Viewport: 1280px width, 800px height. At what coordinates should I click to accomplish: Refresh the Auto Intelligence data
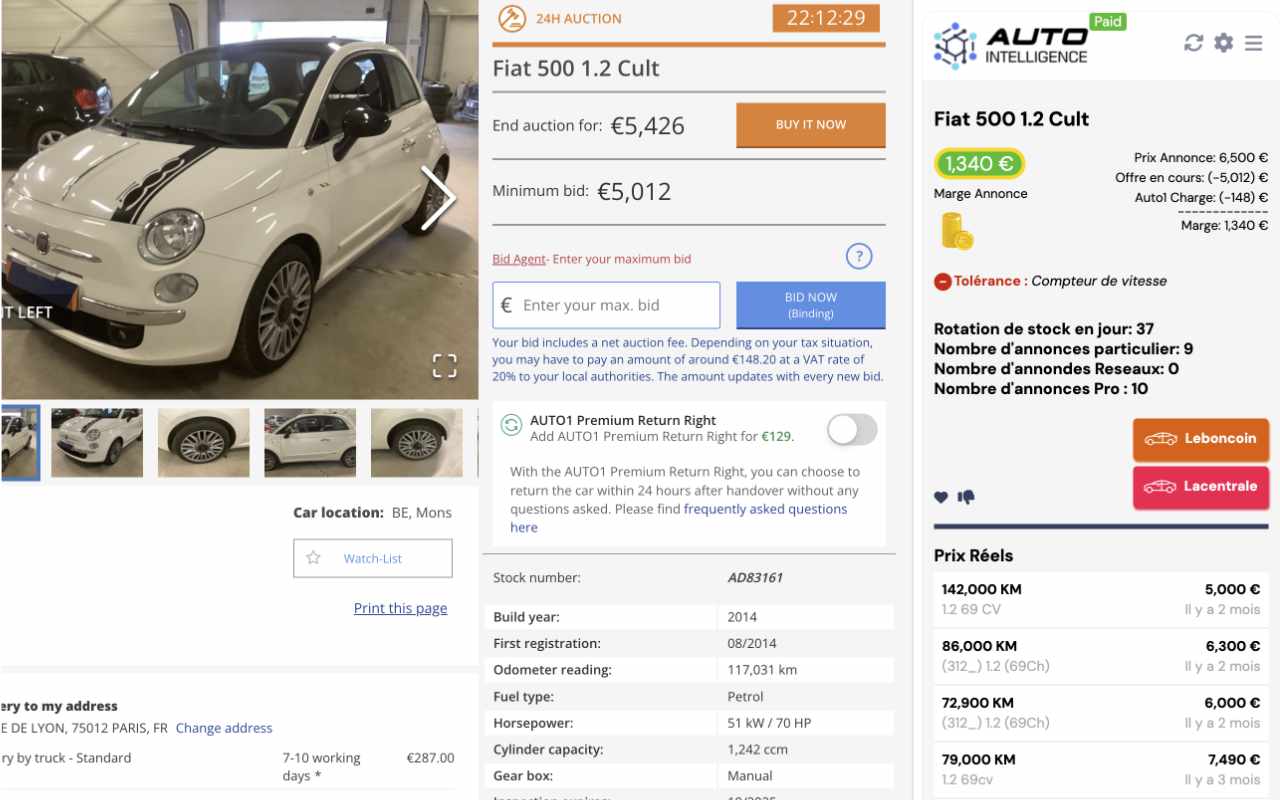1191,44
